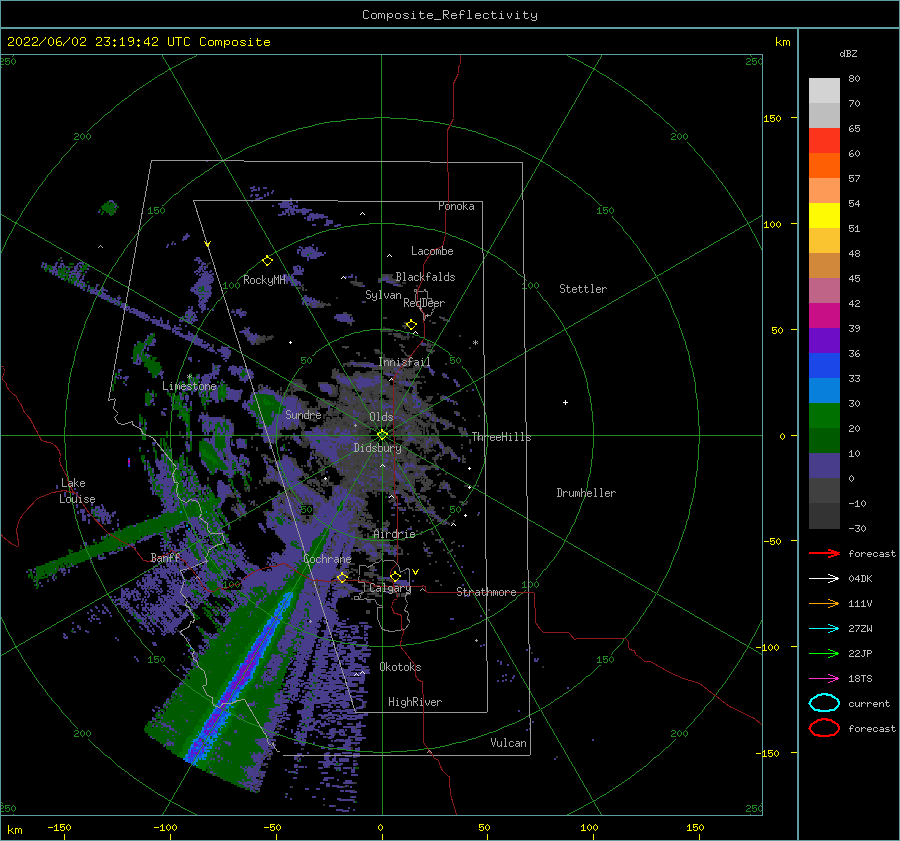This screenshot has height=841, width=900.
Task: Click the white asterisk east of Innisfail
Action: tap(475, 343)
